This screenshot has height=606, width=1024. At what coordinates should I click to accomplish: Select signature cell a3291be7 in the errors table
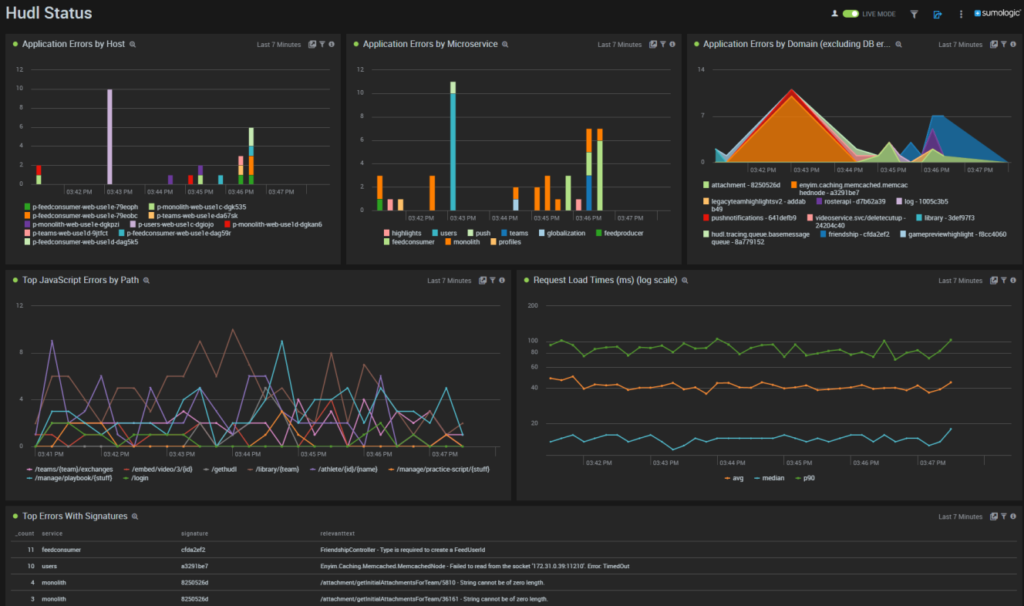tap(195, 566)
